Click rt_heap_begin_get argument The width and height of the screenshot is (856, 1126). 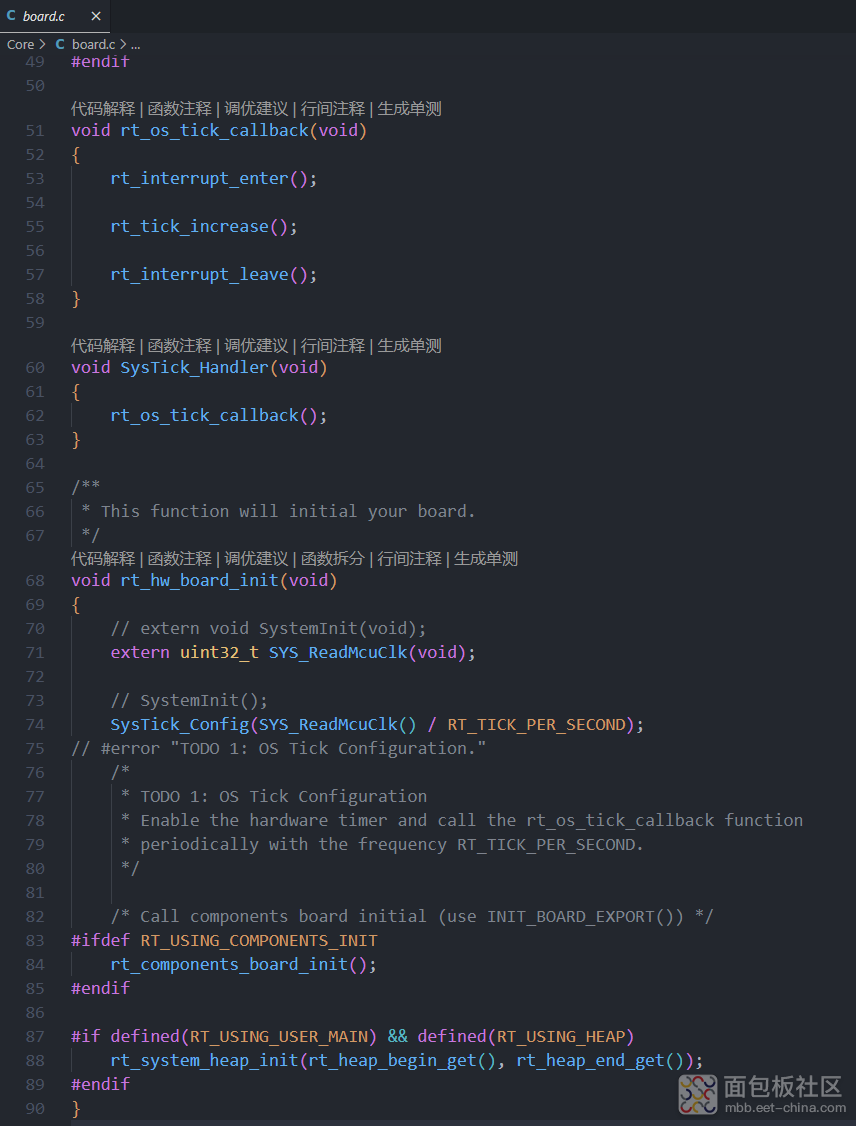coord(393,1061)
